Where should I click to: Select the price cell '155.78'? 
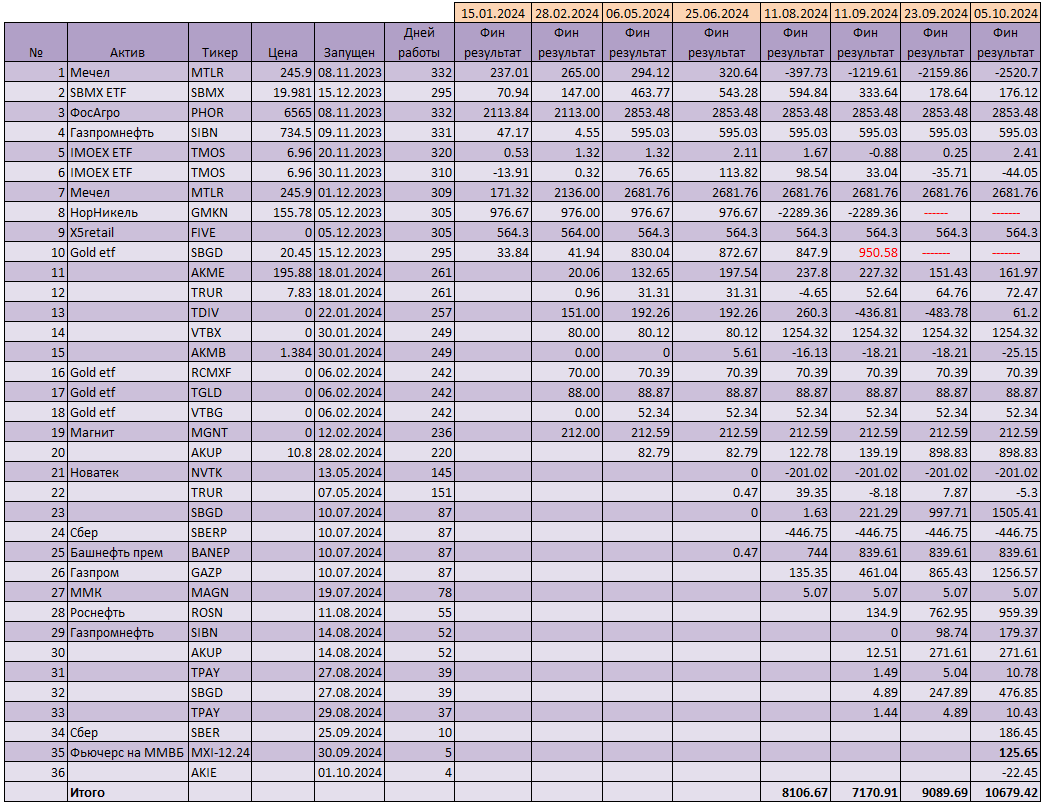coord(283,213)
